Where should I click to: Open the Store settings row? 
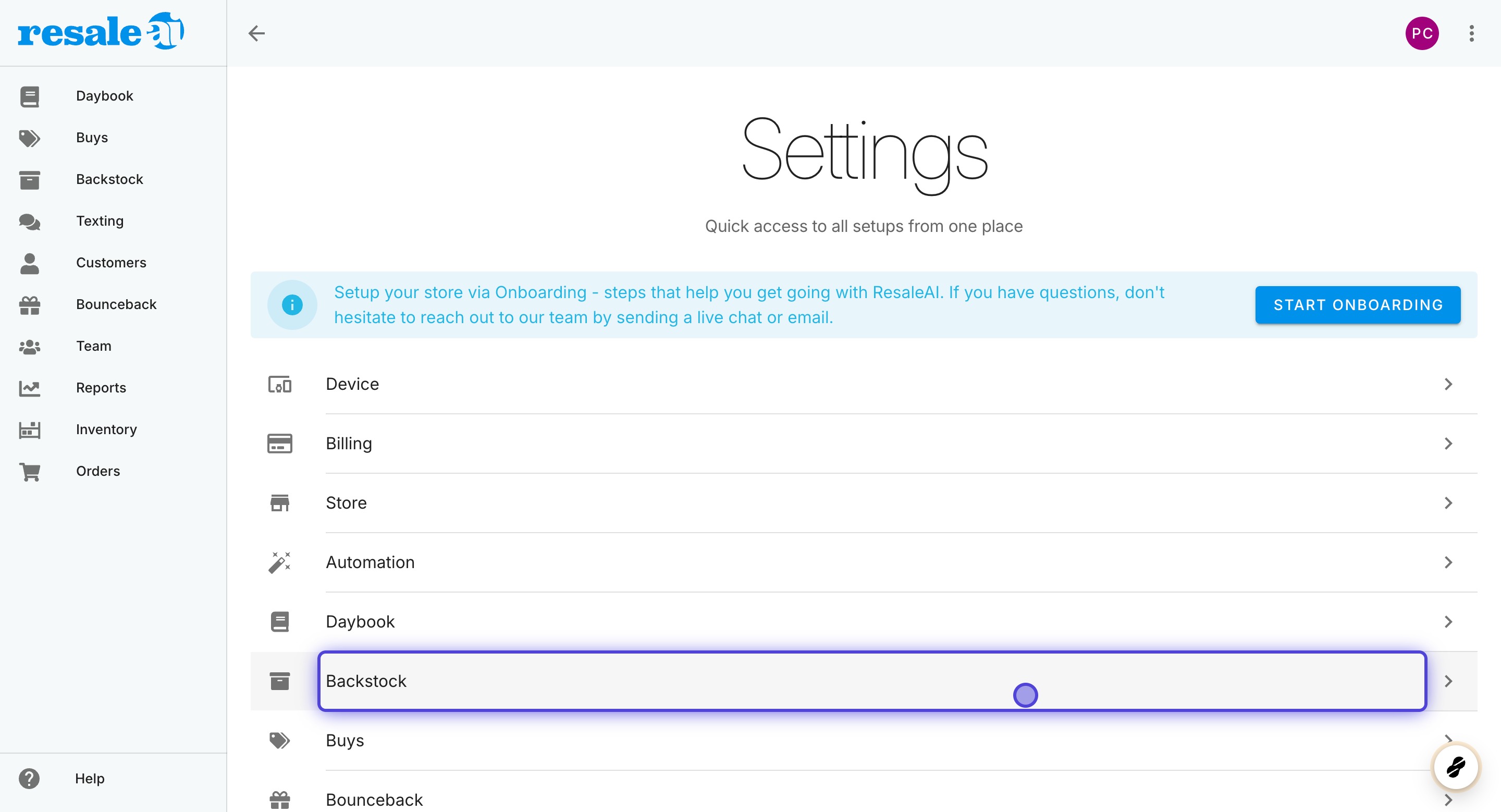coord(864,503)
